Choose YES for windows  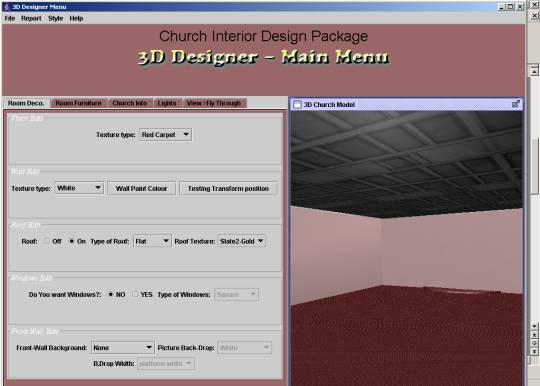(x=135, y=294)
